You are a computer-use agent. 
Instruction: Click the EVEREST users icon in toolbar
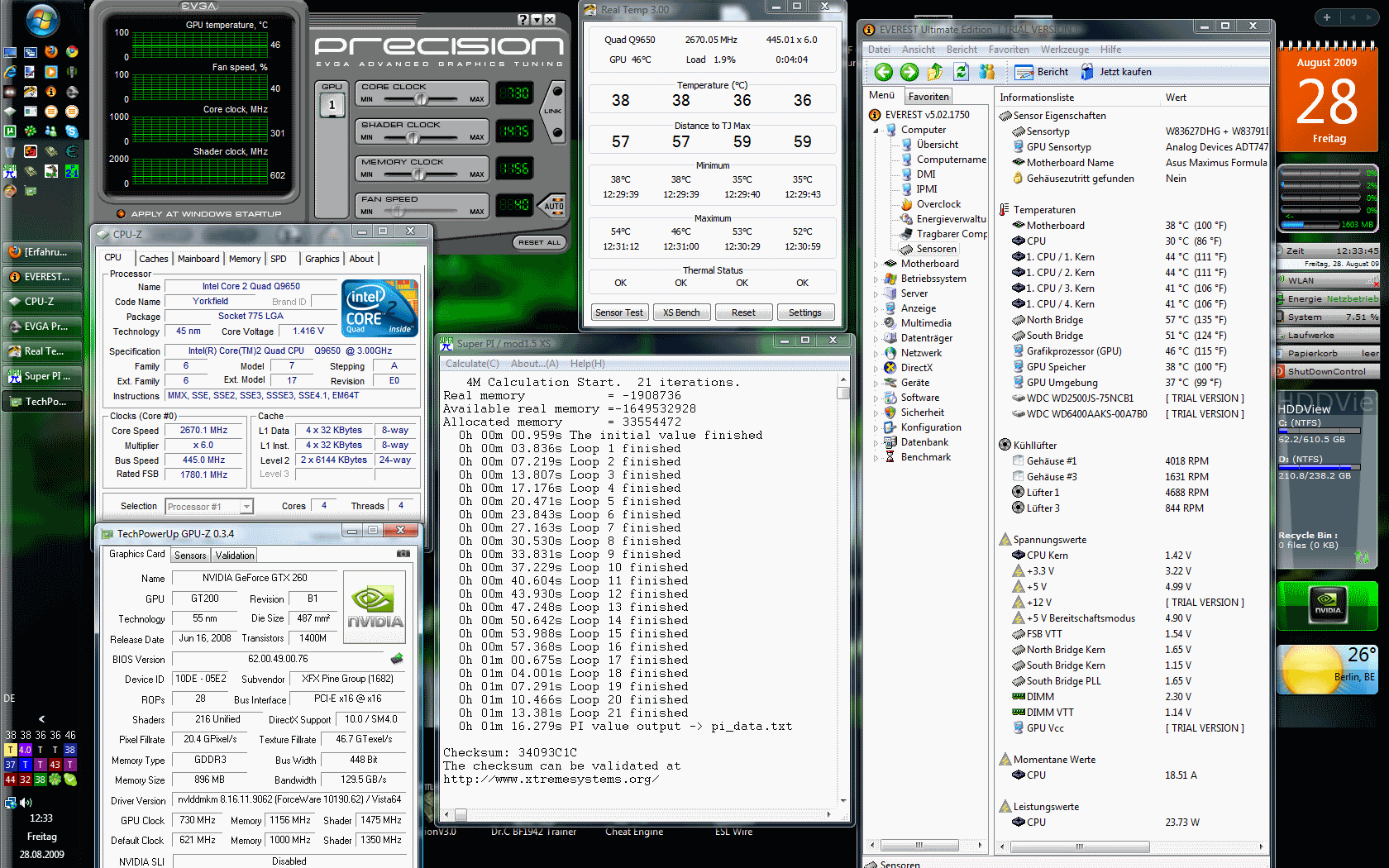(986, 72)
